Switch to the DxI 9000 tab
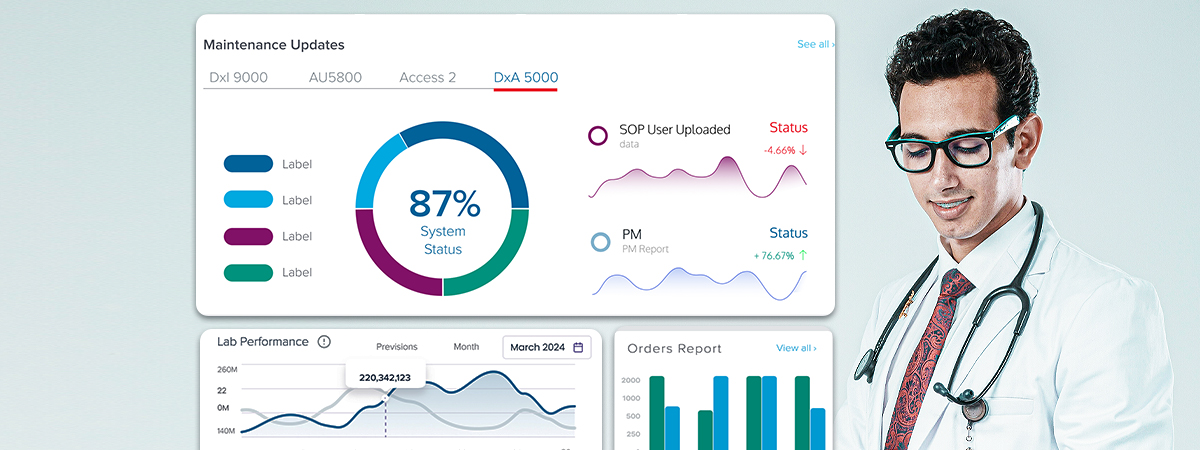The width and height of the screenshot is (1200, 450). [238, 77]
